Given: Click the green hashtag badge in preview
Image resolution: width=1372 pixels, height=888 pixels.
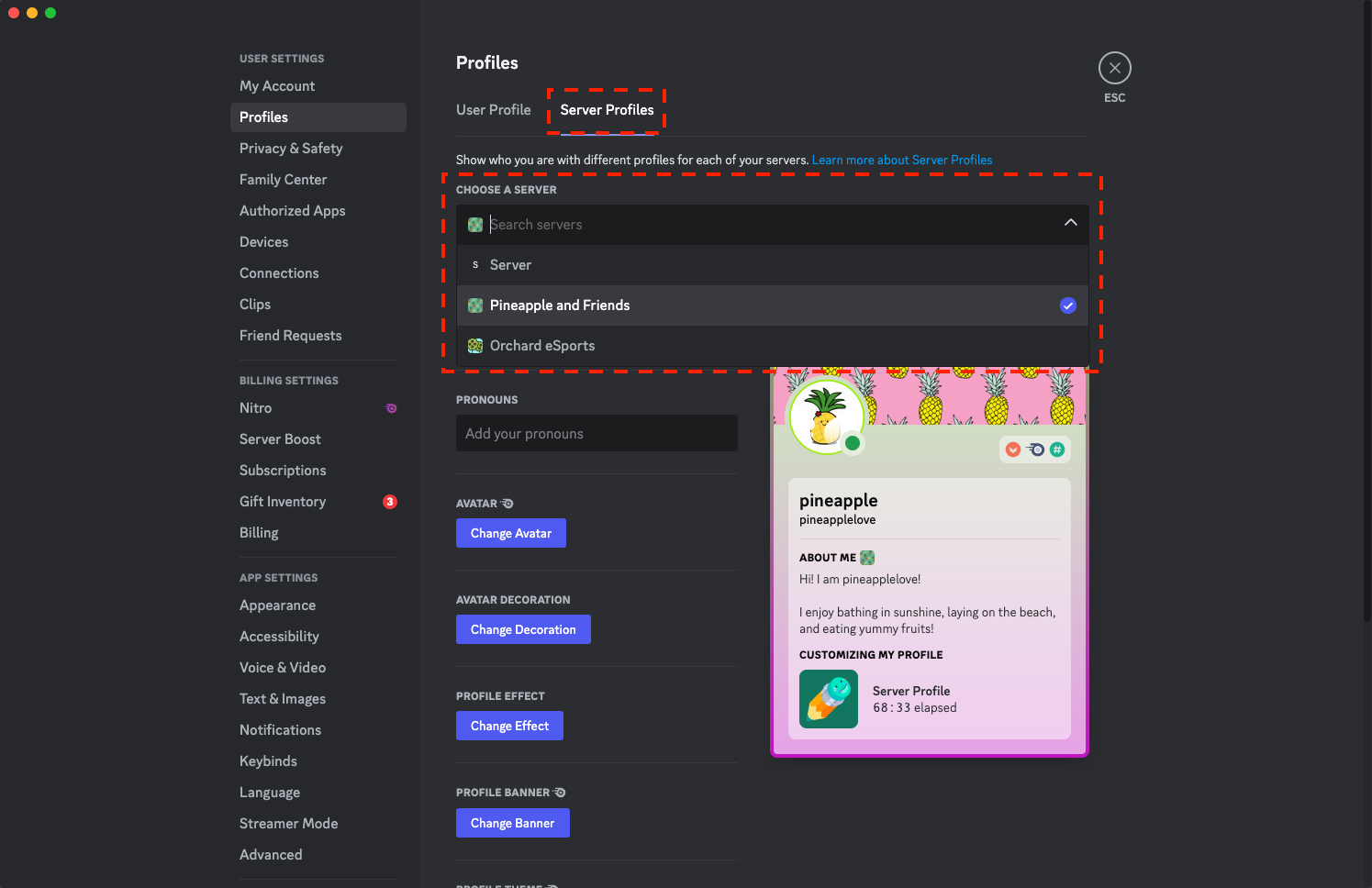Looking at the screenshot, I should coord(1057,450).
